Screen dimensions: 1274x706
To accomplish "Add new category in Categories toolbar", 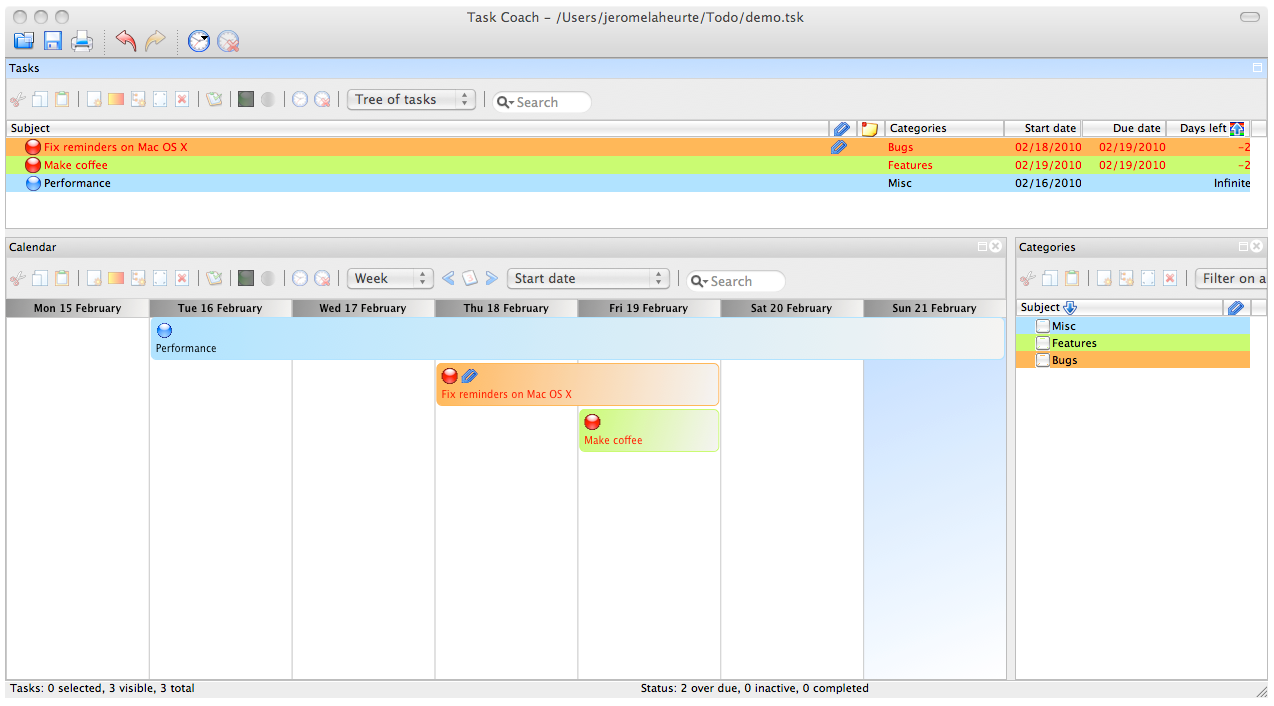I will [1104, 279].
